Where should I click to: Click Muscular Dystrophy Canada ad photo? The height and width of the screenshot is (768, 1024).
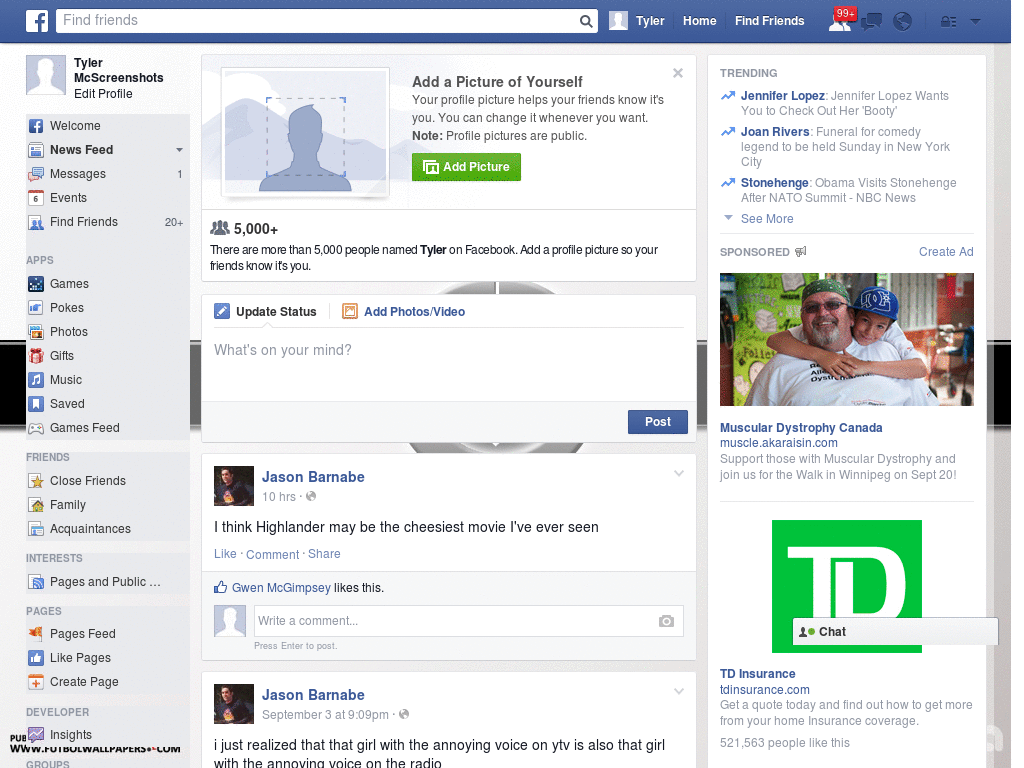point(846,340)
